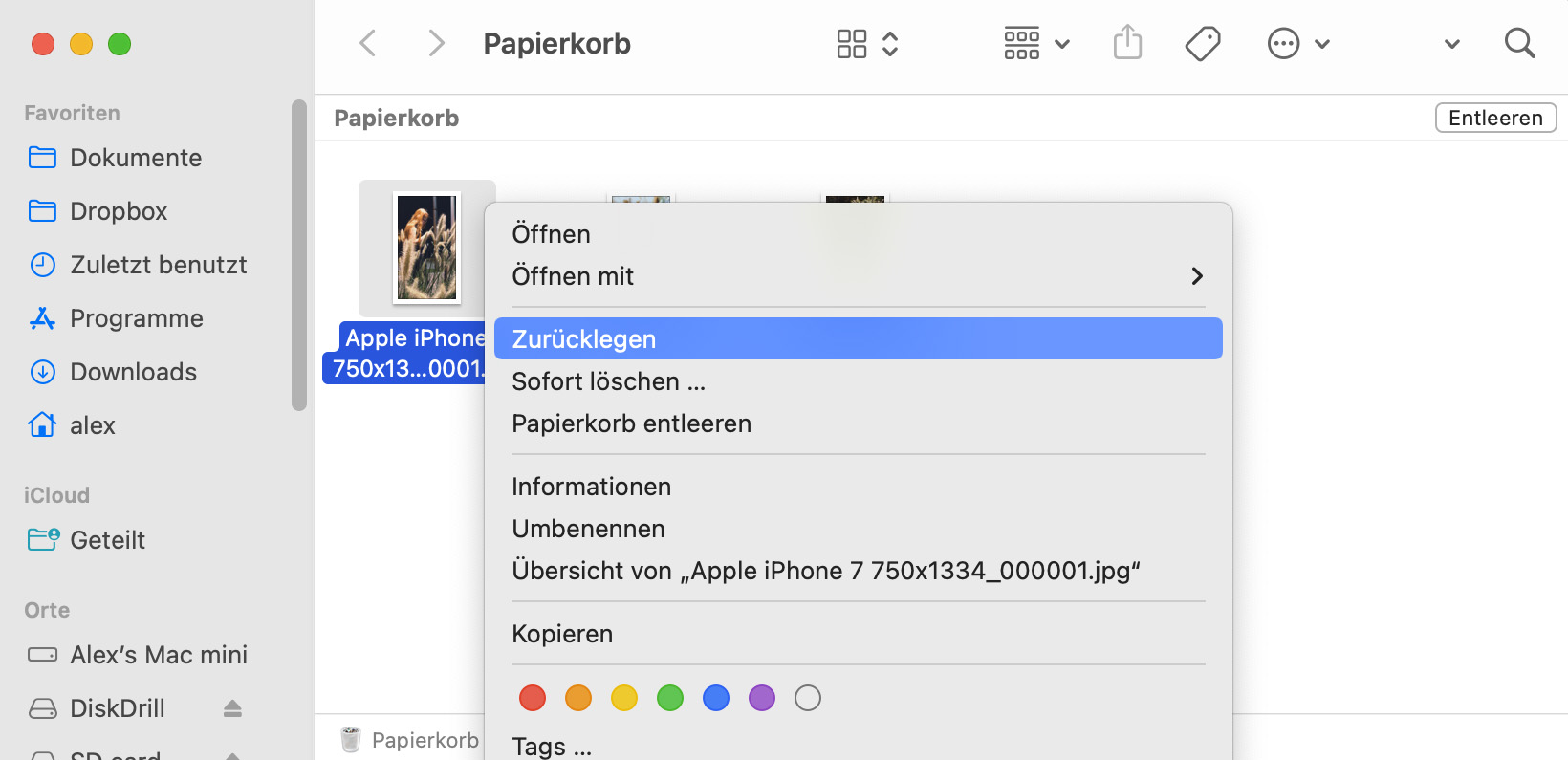Go forward with the right arrow
1568x760 pixels.
[436, 43]
